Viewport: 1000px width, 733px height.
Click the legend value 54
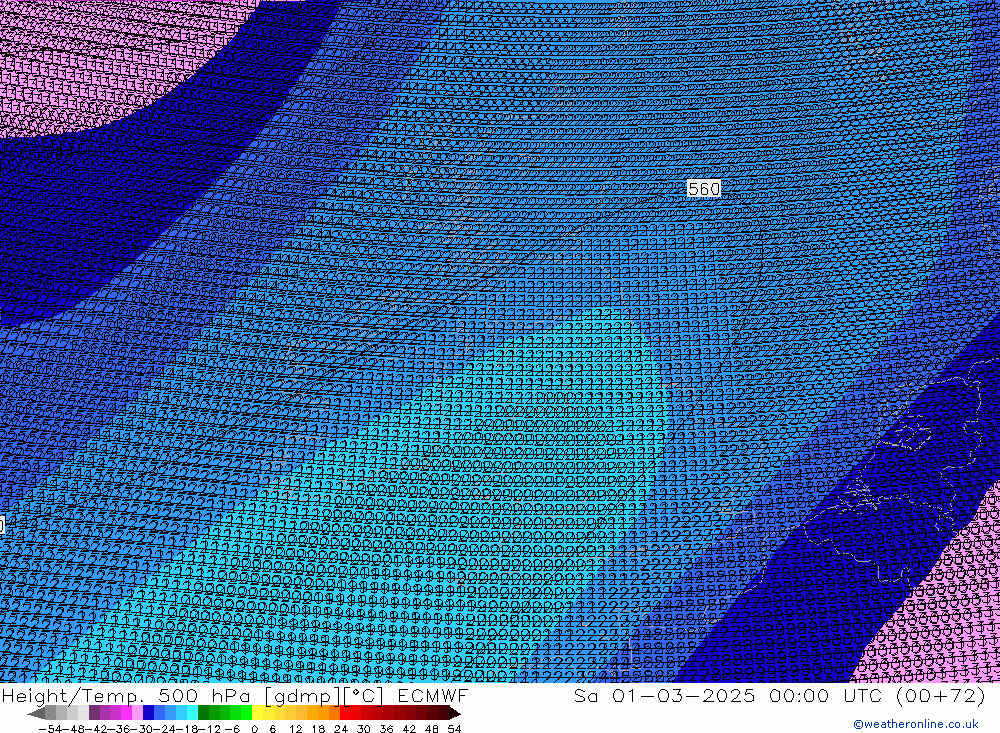454,729
